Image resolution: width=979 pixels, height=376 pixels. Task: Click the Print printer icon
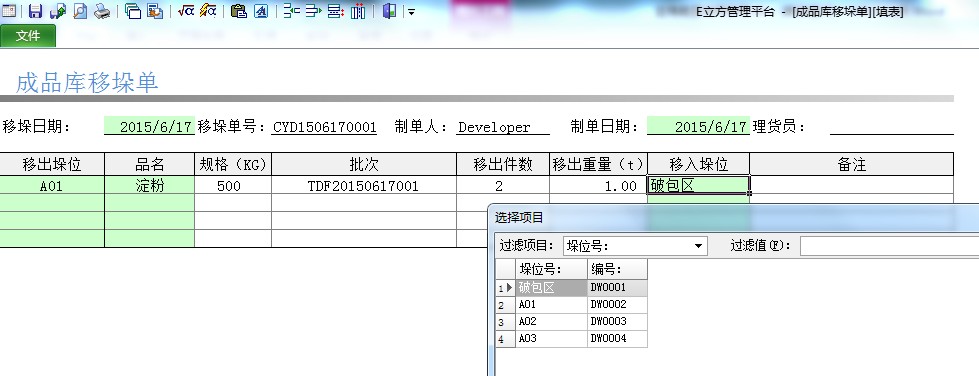[x=102, y=11]
